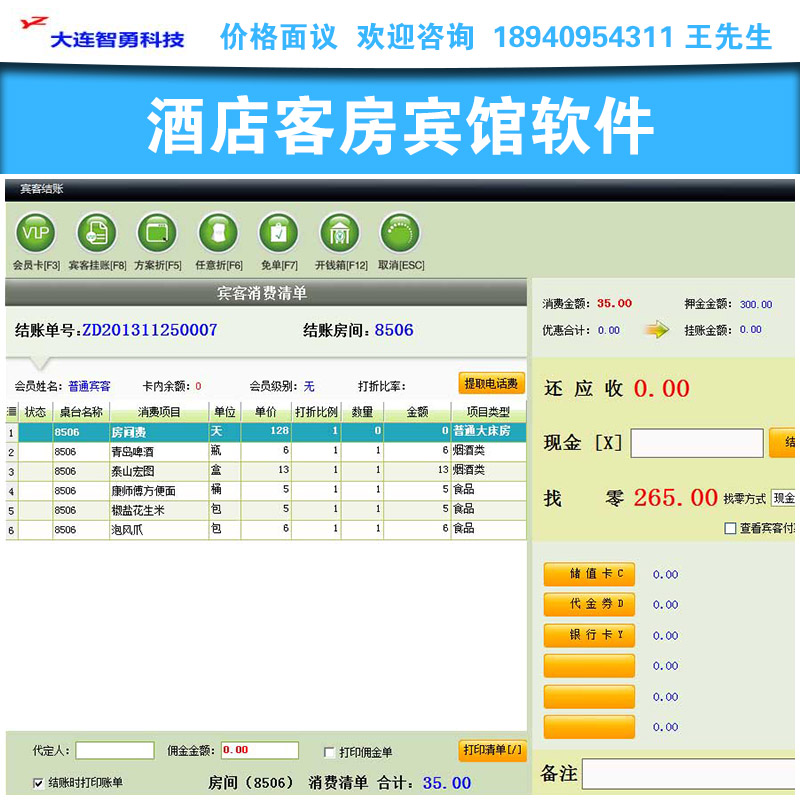Open 宾客挂账 guest credit icon

click(97, 234)
